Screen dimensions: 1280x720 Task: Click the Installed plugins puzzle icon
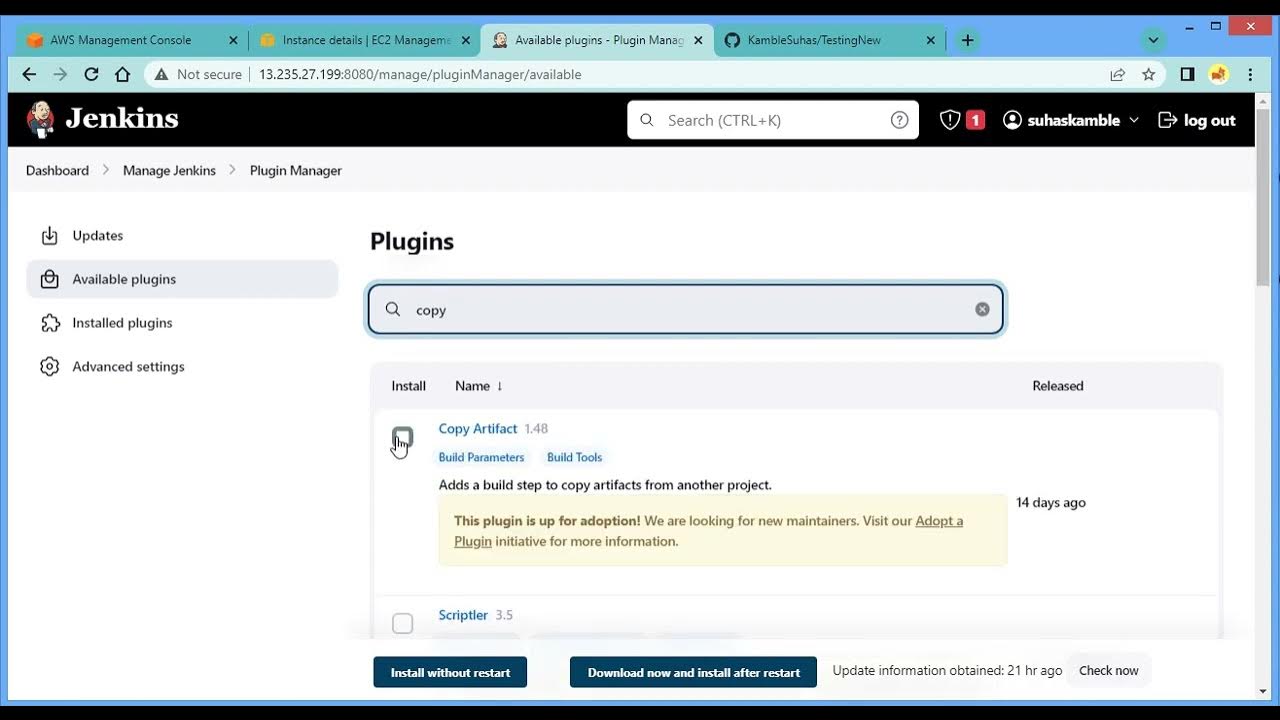[49, 323]
